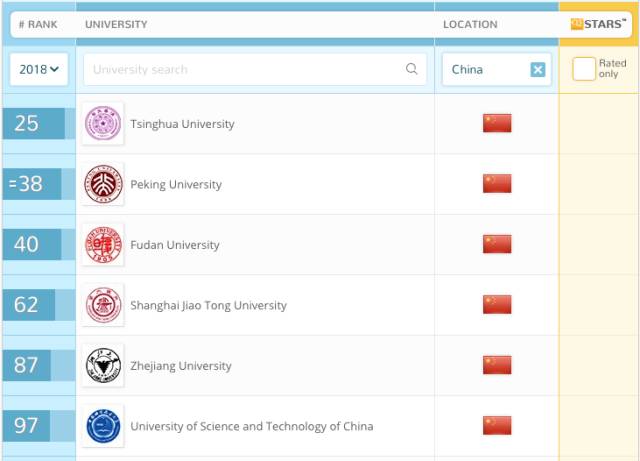Click the UNIVERSITY column header

[x=116, y=24]
